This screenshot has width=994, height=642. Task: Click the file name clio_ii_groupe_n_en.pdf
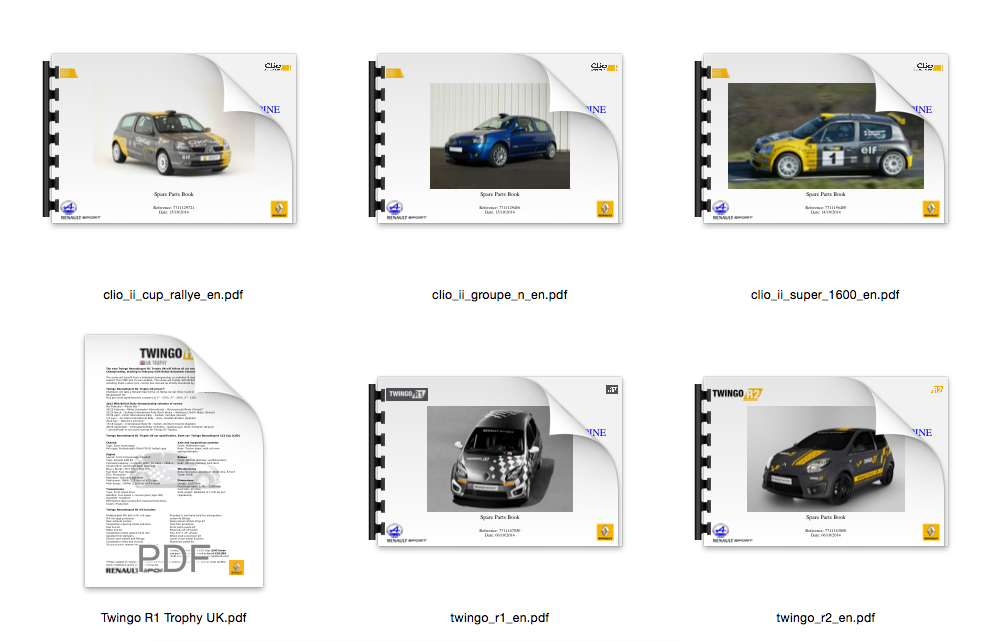500,295
